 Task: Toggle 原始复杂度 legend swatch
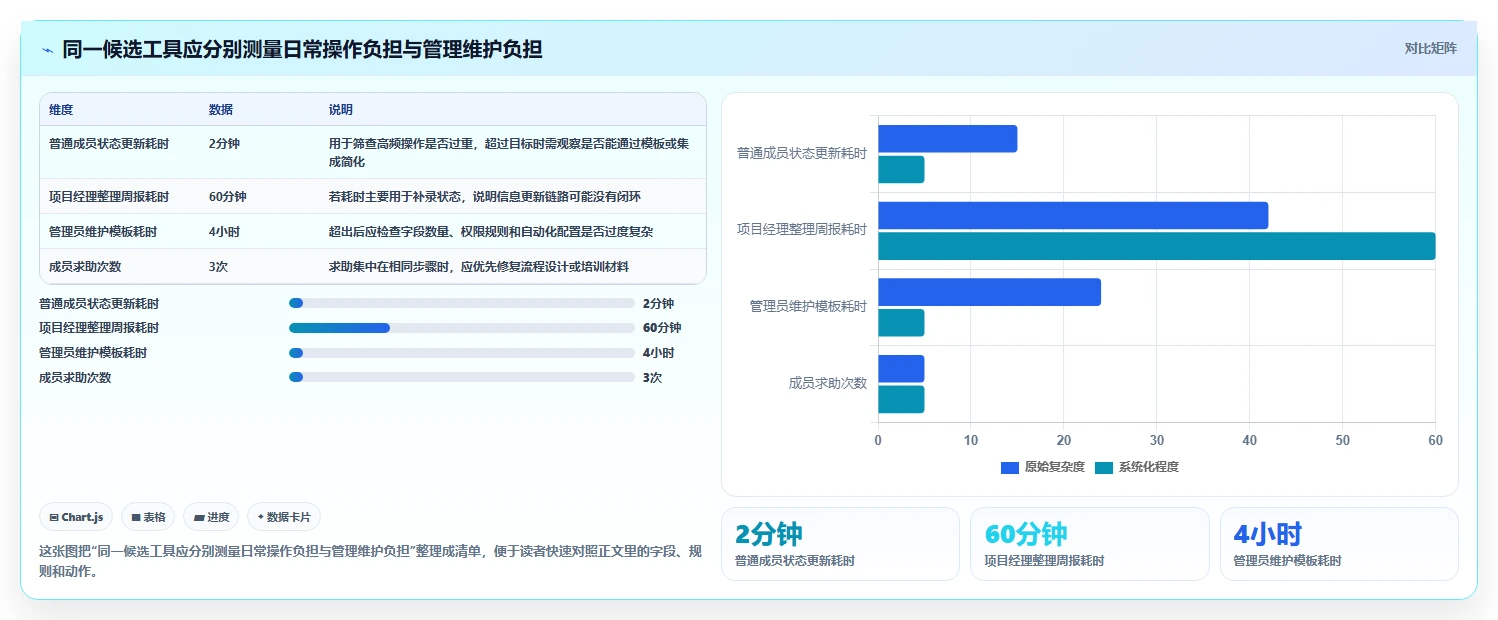coord(1010,467)
